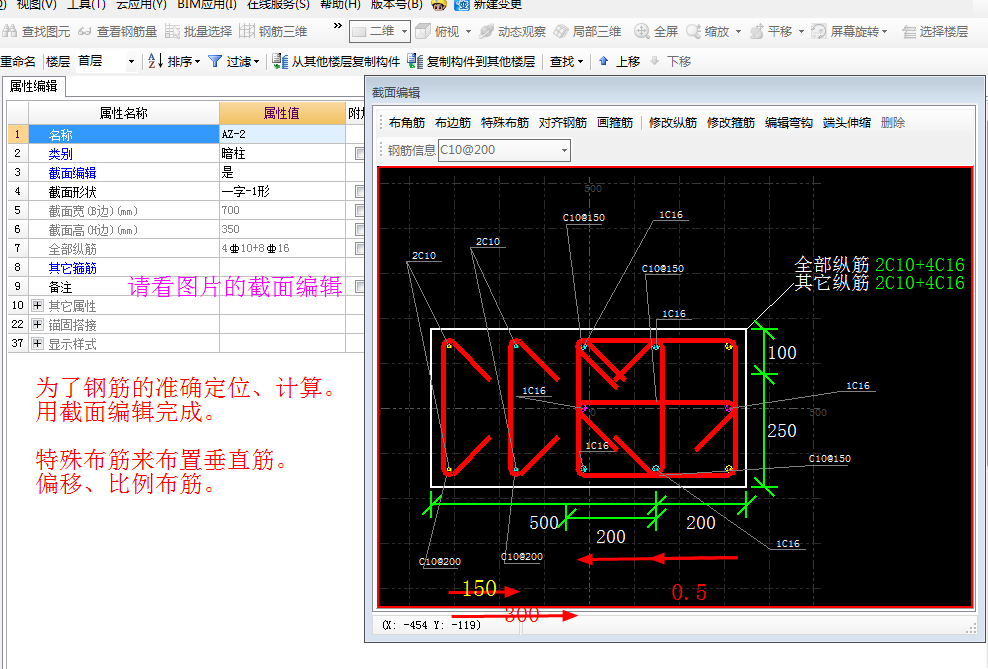Click 从其他楼层复制构件 icon
The image size is (988, 669).
pyautogui.click(x=280, y=61)
